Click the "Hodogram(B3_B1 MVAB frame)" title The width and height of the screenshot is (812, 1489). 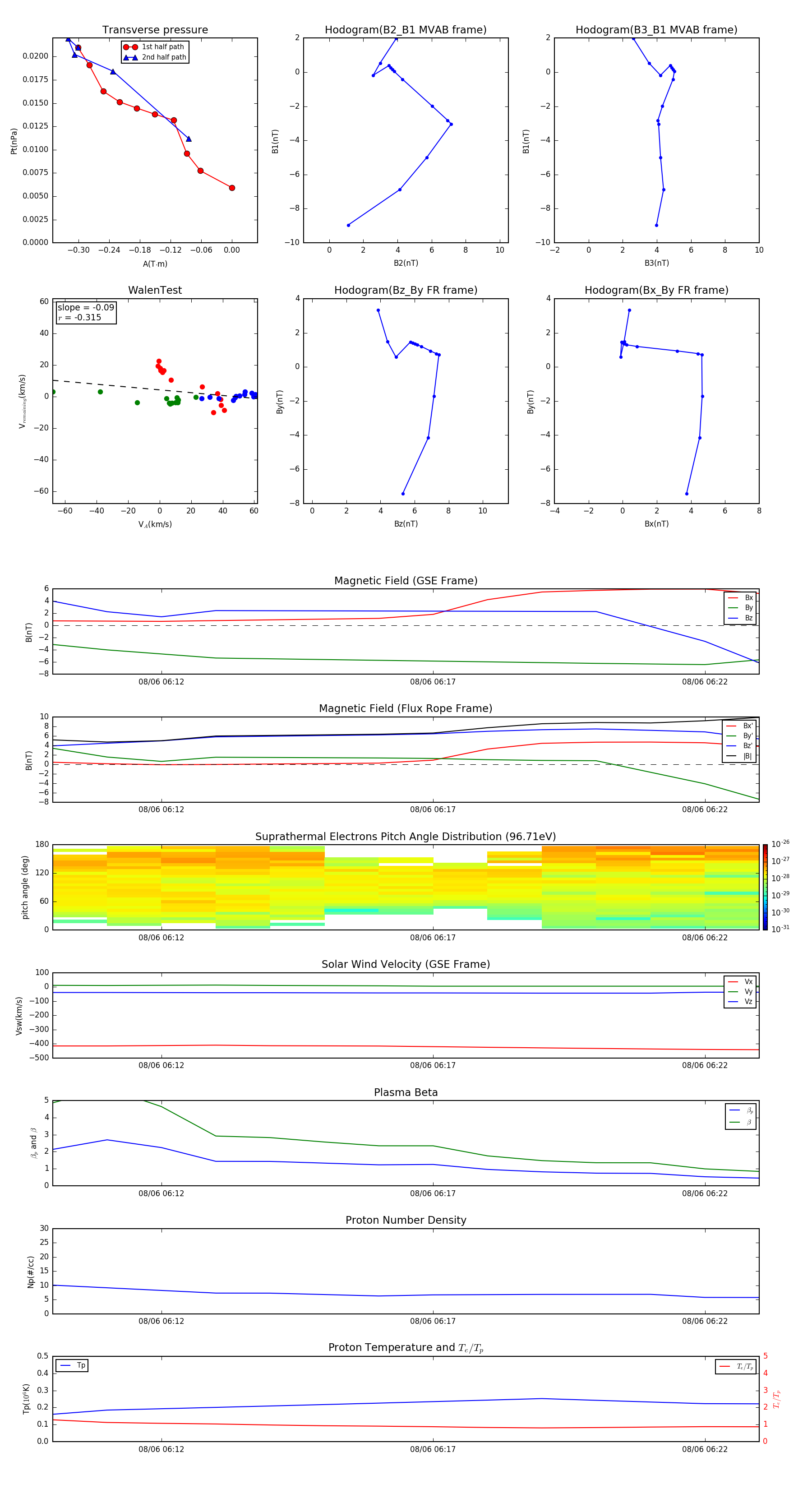coord(656,29)
